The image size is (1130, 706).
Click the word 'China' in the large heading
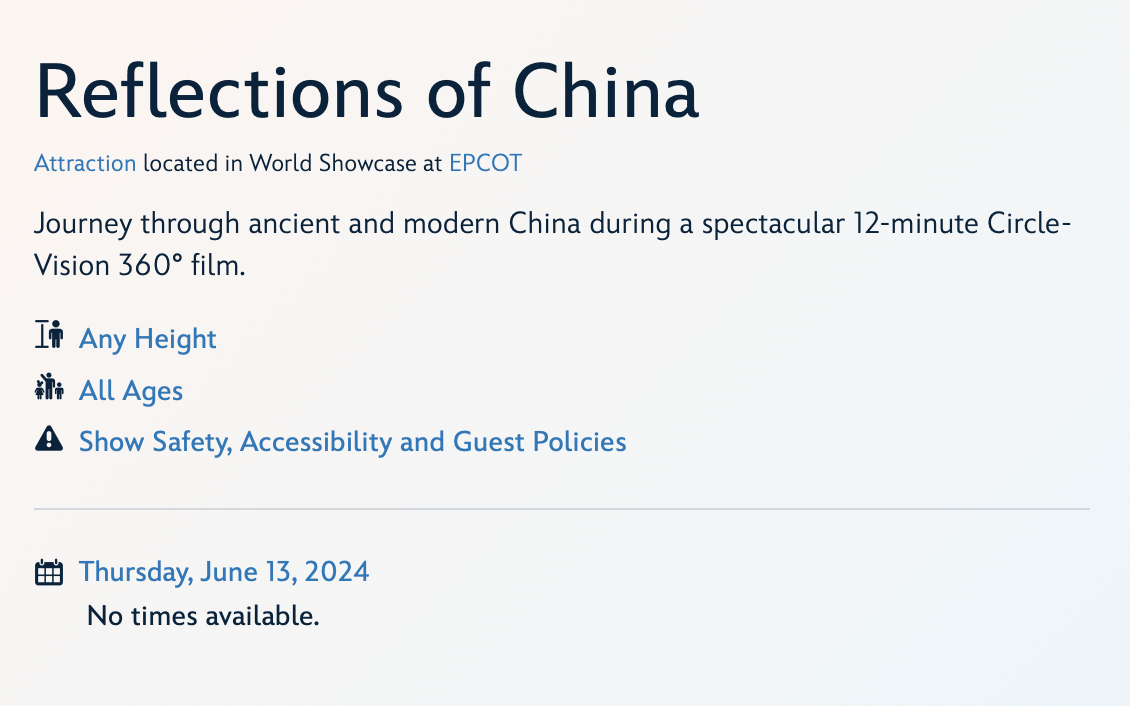pos(605,92)
